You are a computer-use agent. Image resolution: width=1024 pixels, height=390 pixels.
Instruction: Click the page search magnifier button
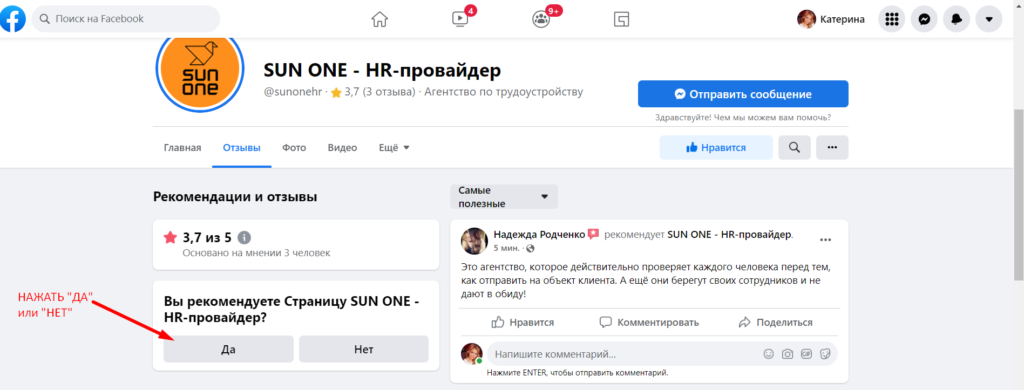pos(794,148)
